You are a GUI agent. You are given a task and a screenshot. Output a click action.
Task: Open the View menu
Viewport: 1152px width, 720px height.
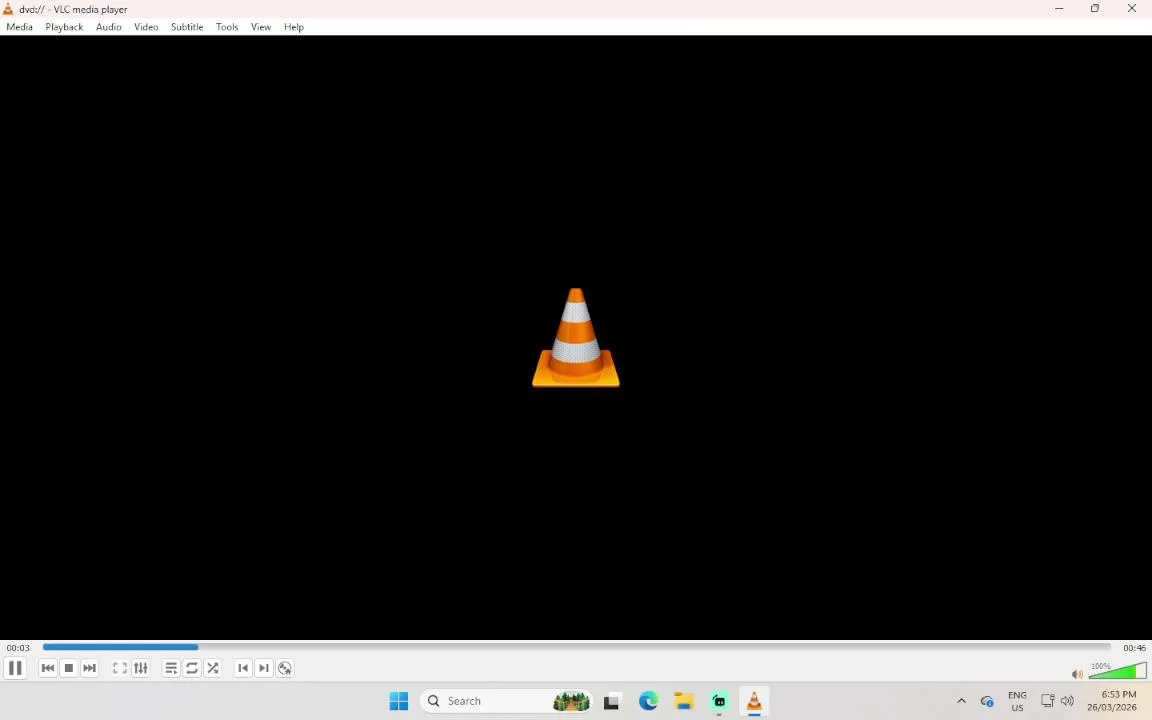(x=261, y=26)
